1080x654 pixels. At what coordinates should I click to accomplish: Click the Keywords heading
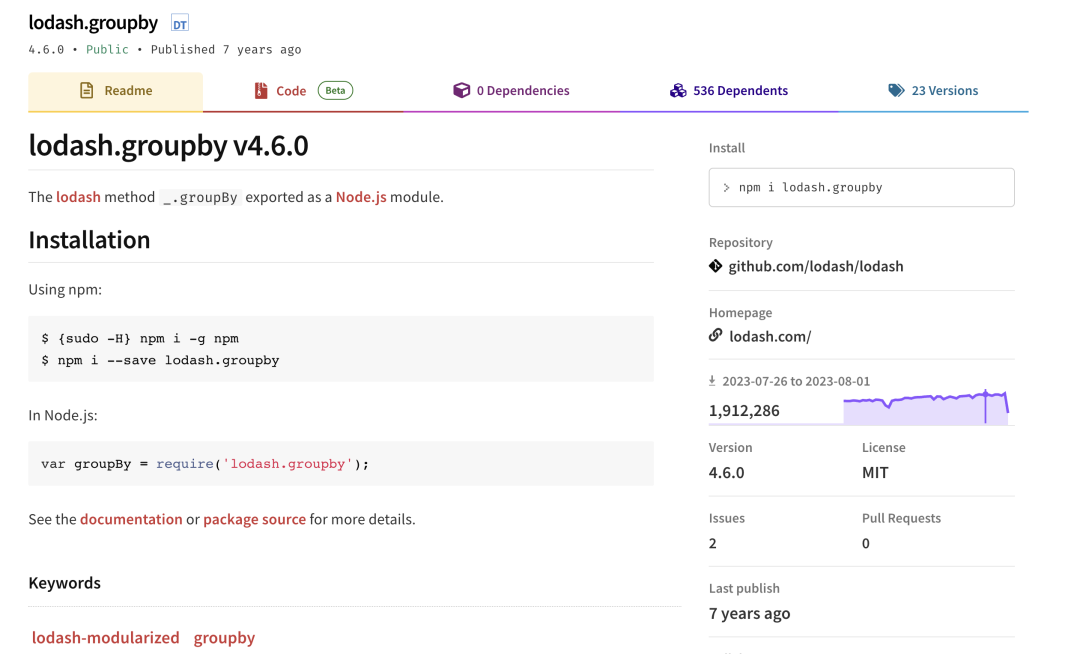[64, 583]
